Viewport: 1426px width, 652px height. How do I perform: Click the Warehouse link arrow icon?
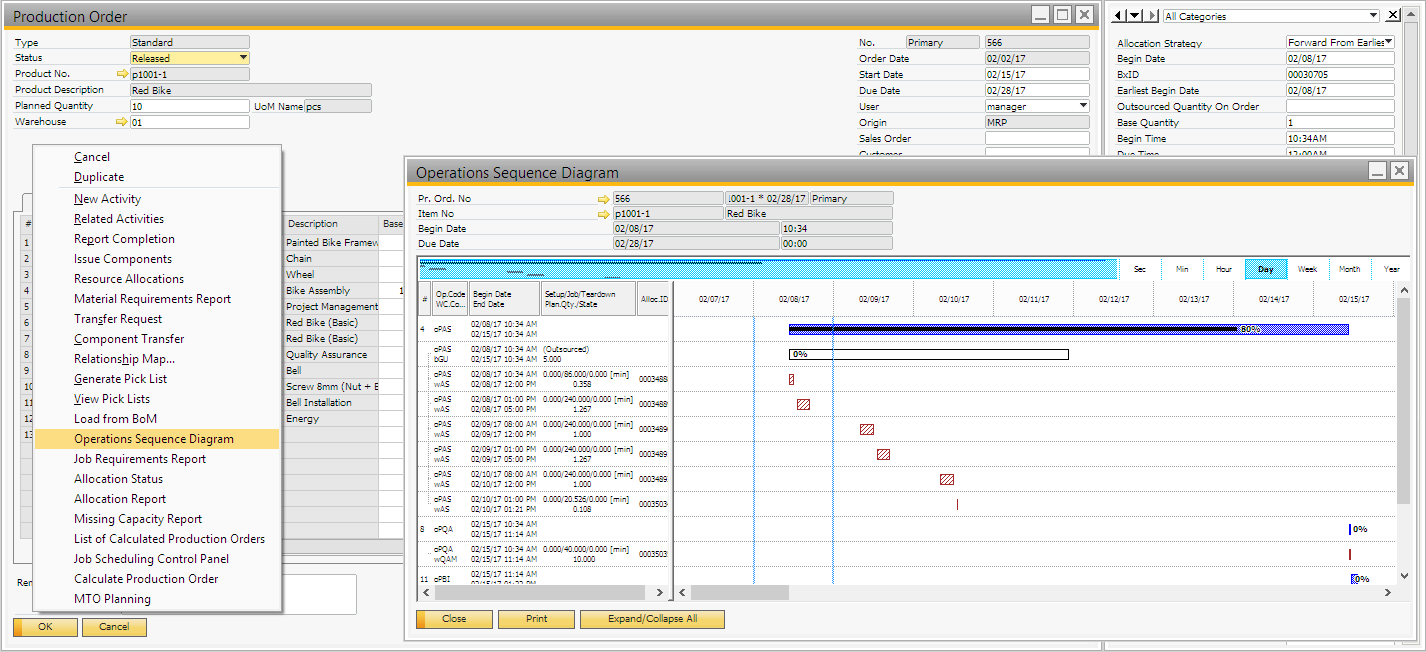pyautogui.click(x=122, y=122)
